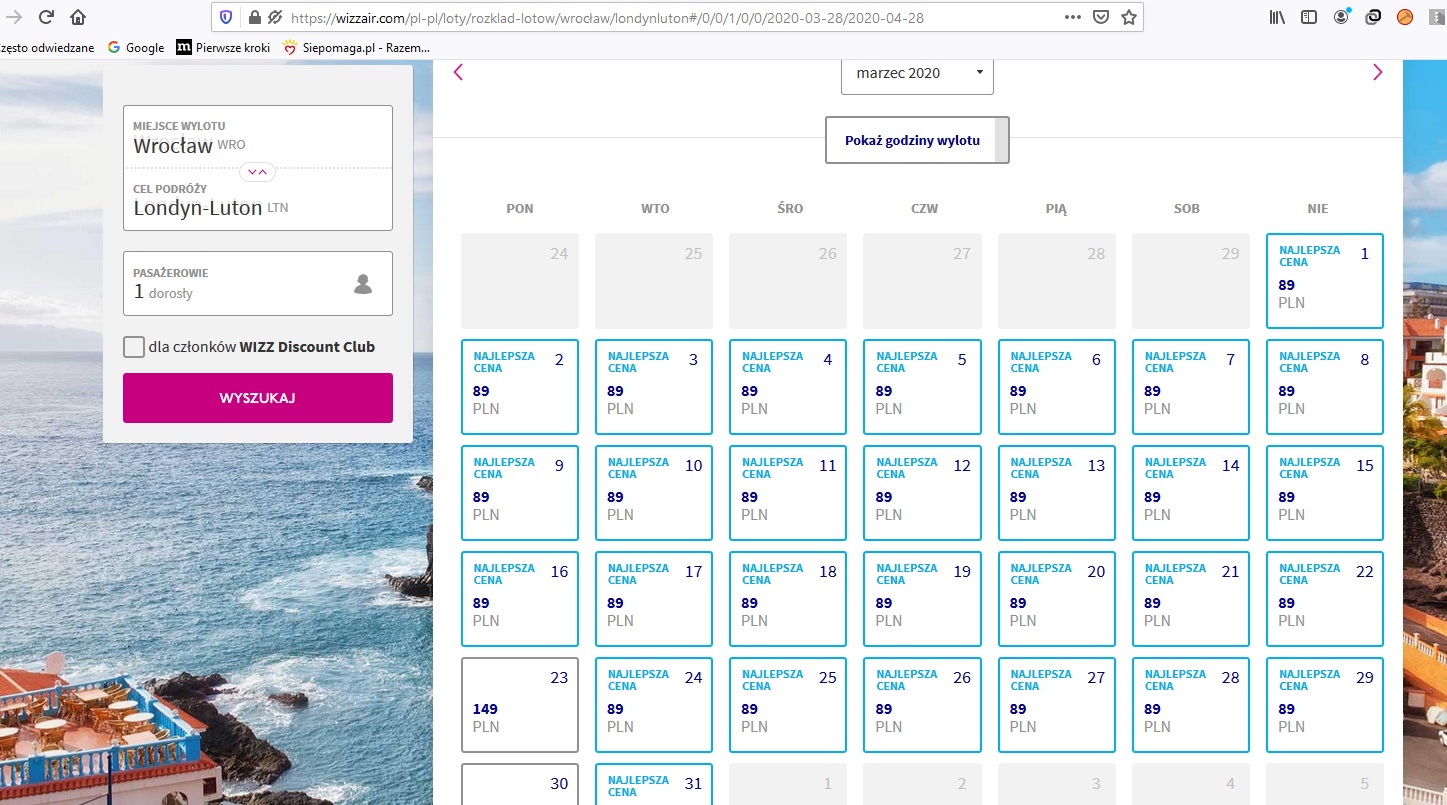Choose the flight on March 12
The height and width of the screenshot is (805, 1447).
coord(922,493)
